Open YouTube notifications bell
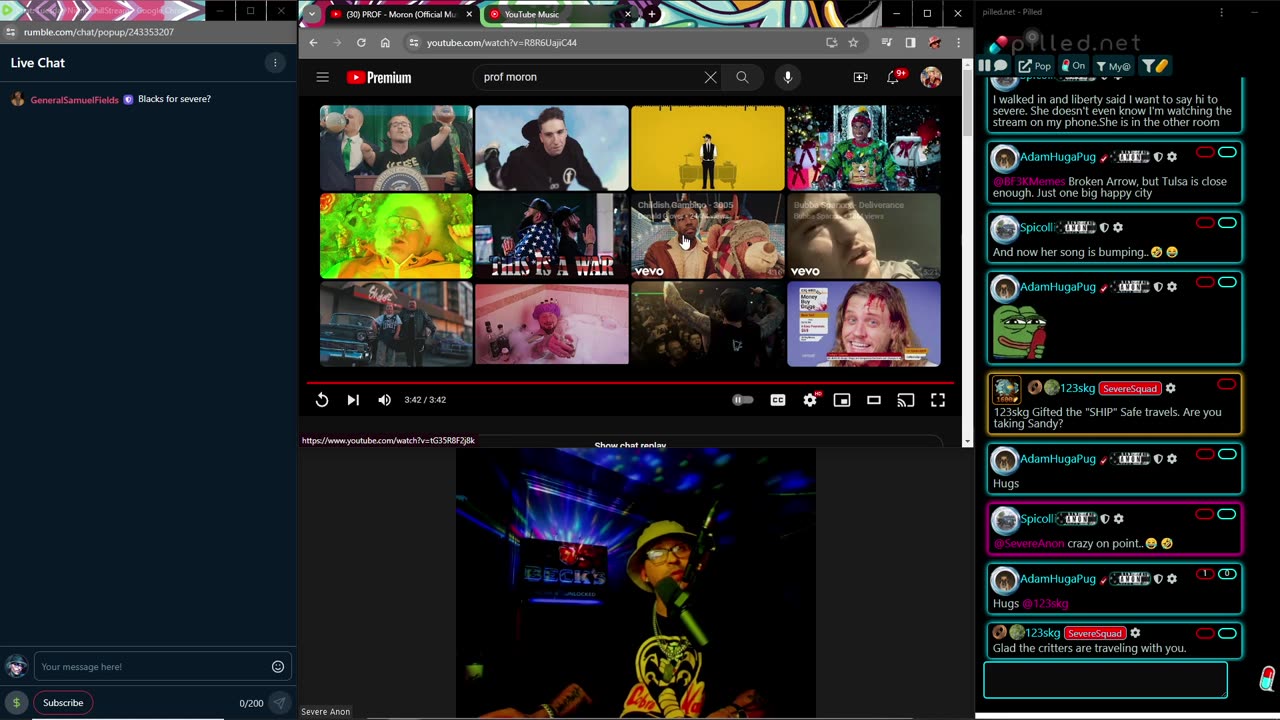Screen dimensions: 1280x720 pyautogui.click(x=893, y=77)
